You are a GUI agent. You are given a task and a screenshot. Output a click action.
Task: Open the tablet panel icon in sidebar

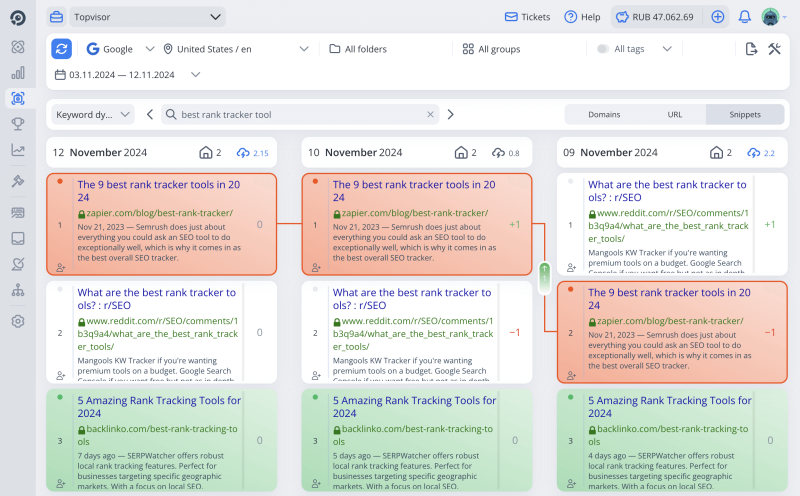point(18,238)
